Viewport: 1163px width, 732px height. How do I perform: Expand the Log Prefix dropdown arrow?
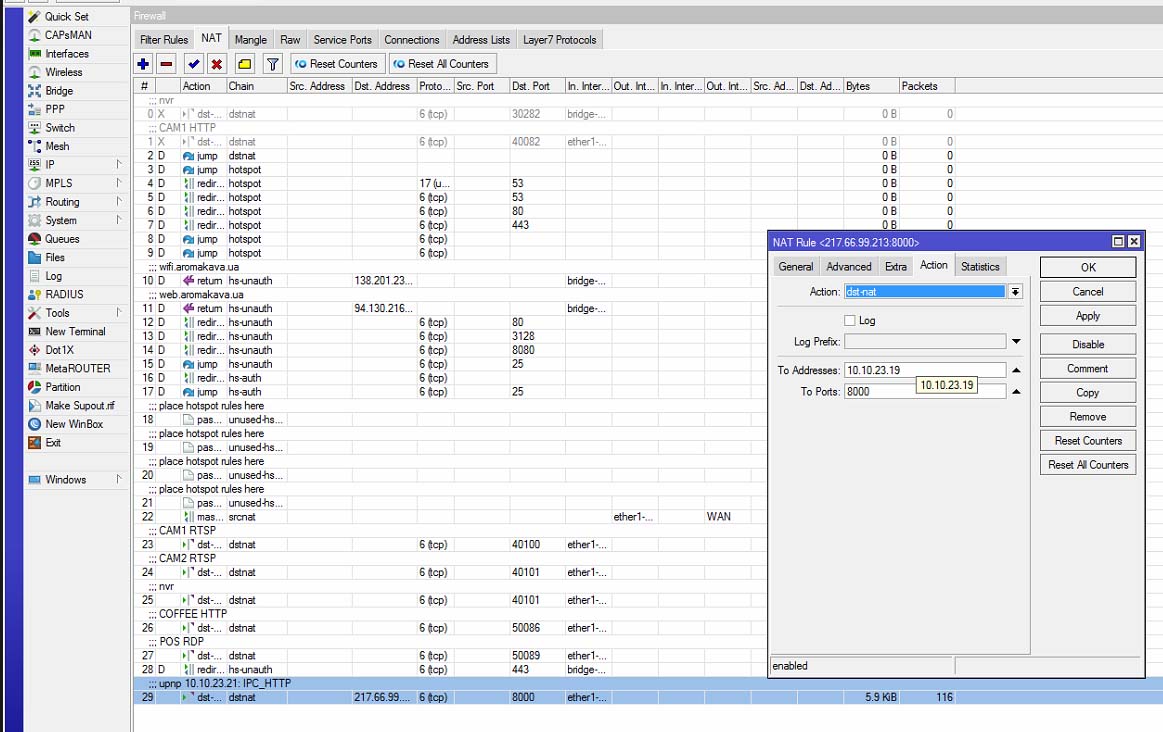point(1016,342)
